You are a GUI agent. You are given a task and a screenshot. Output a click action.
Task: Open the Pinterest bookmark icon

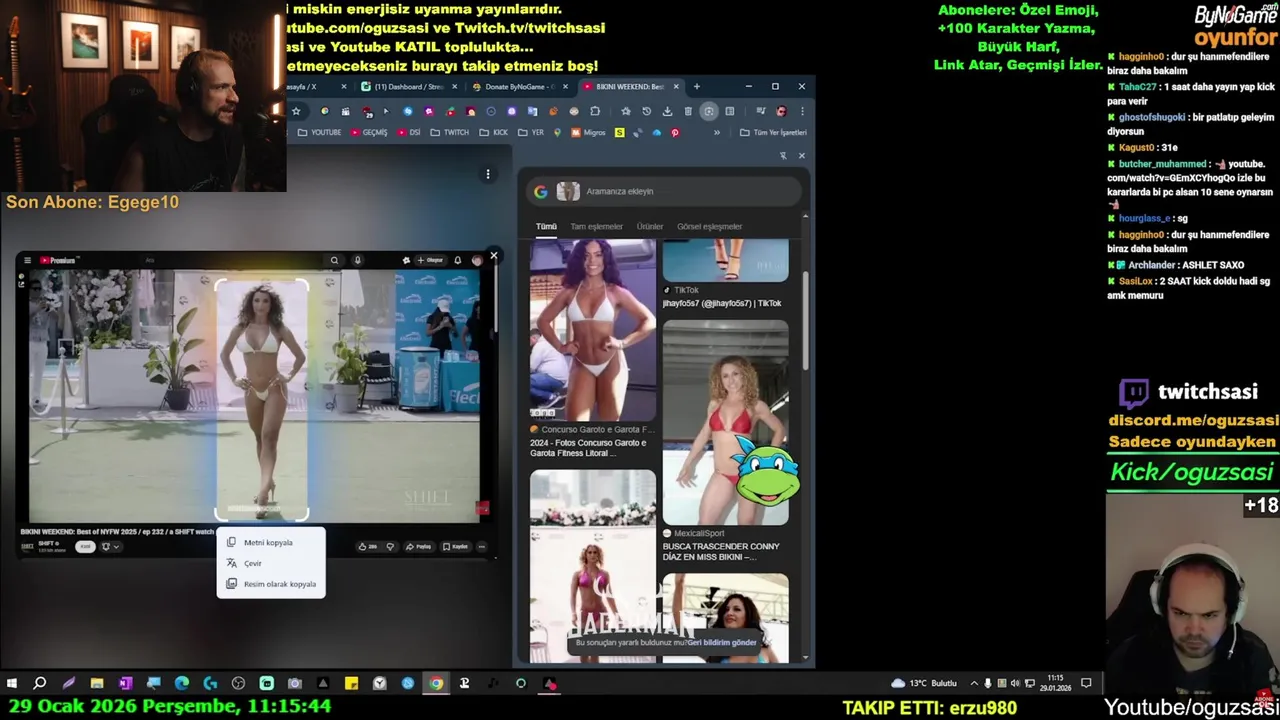pos(675,132)
